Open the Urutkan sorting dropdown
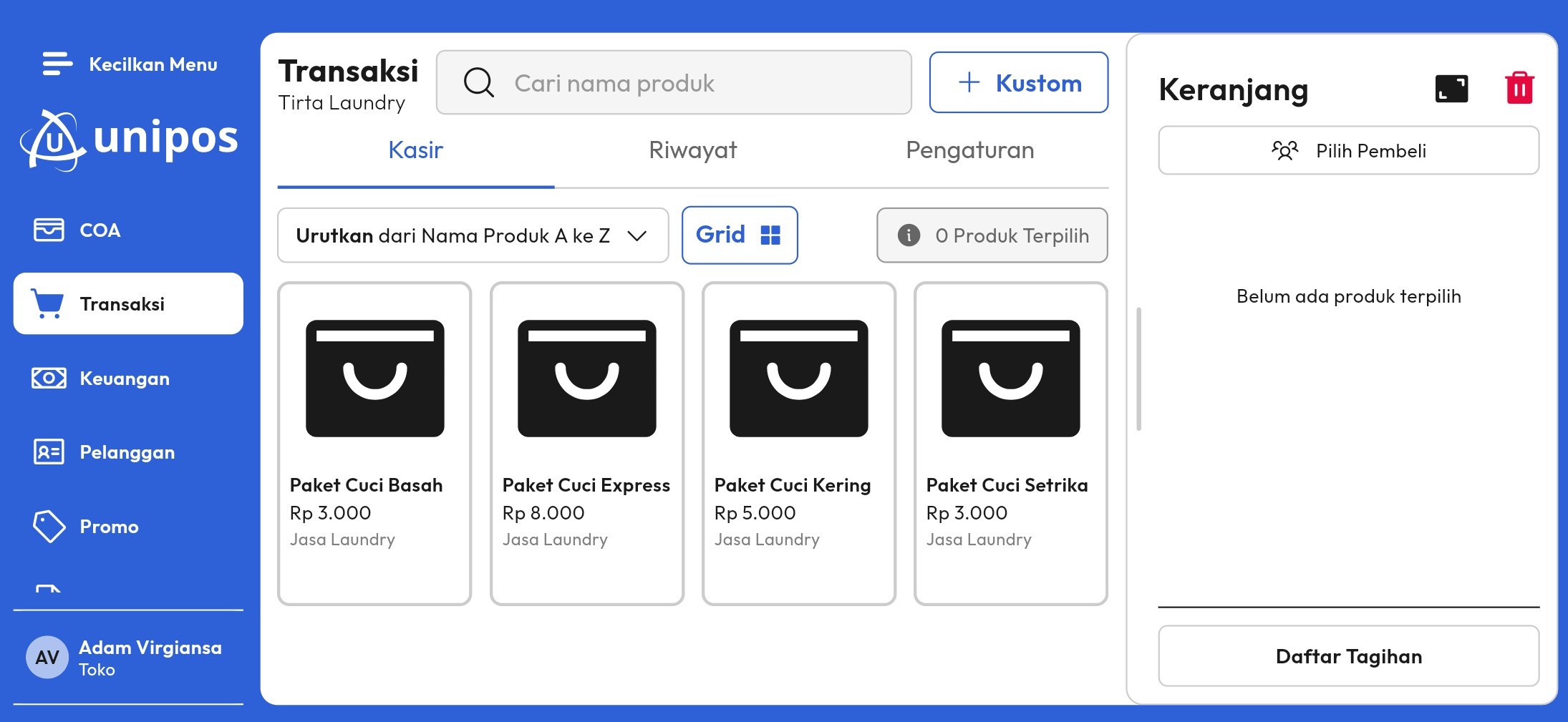The width and height of the screenshot is (1568, 722). pyautogui.click(x=473, y=235)
